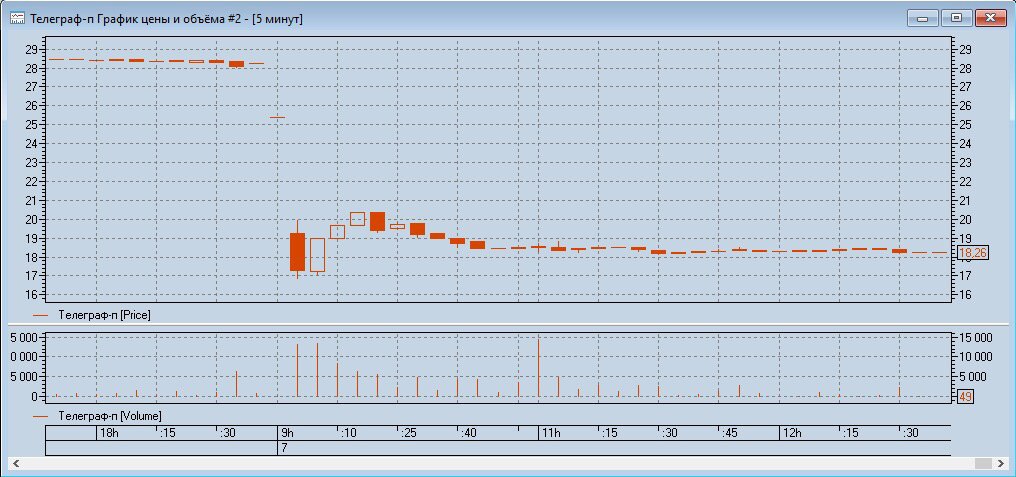Click the 11h time axis label
The width and height of the screenshot is (1016, 477).
[551, 433]
